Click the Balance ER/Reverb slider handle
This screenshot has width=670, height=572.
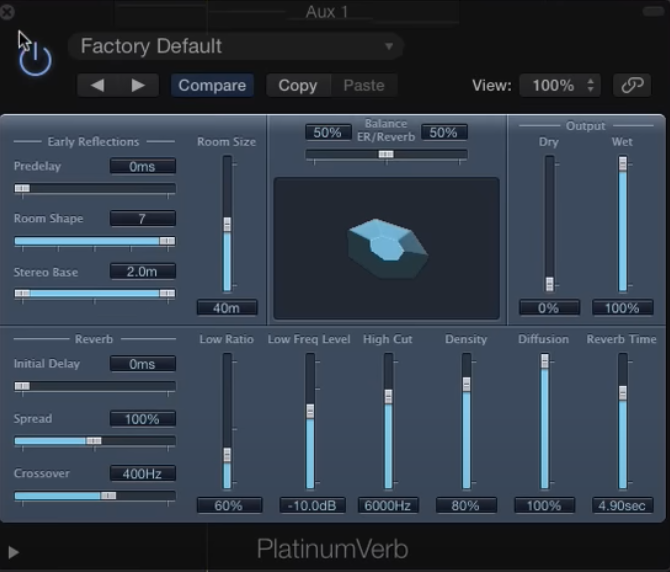coord(386,154)
